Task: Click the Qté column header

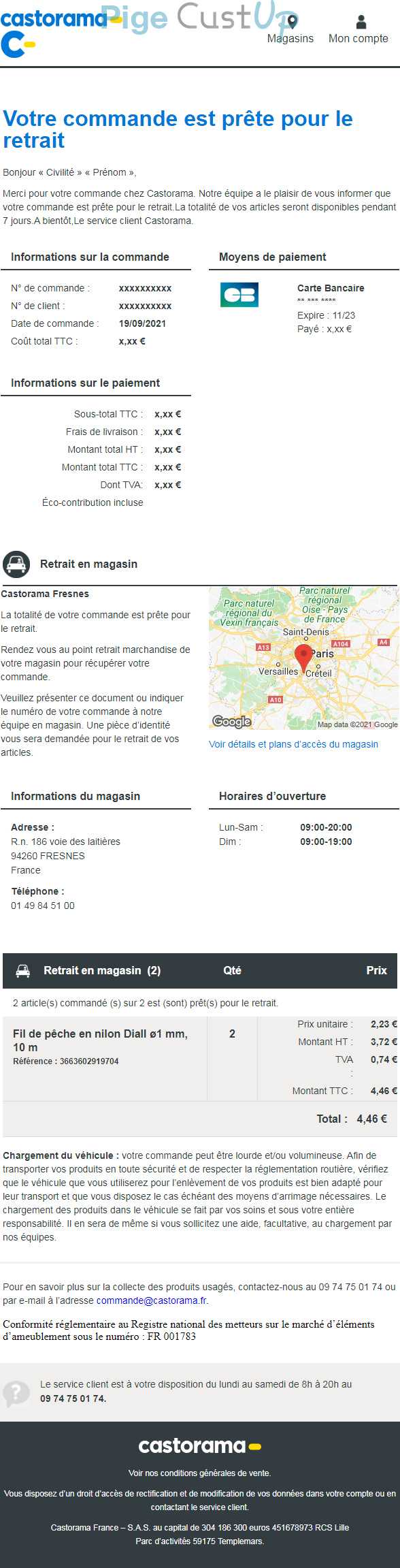Action: (x=232, y=971)
